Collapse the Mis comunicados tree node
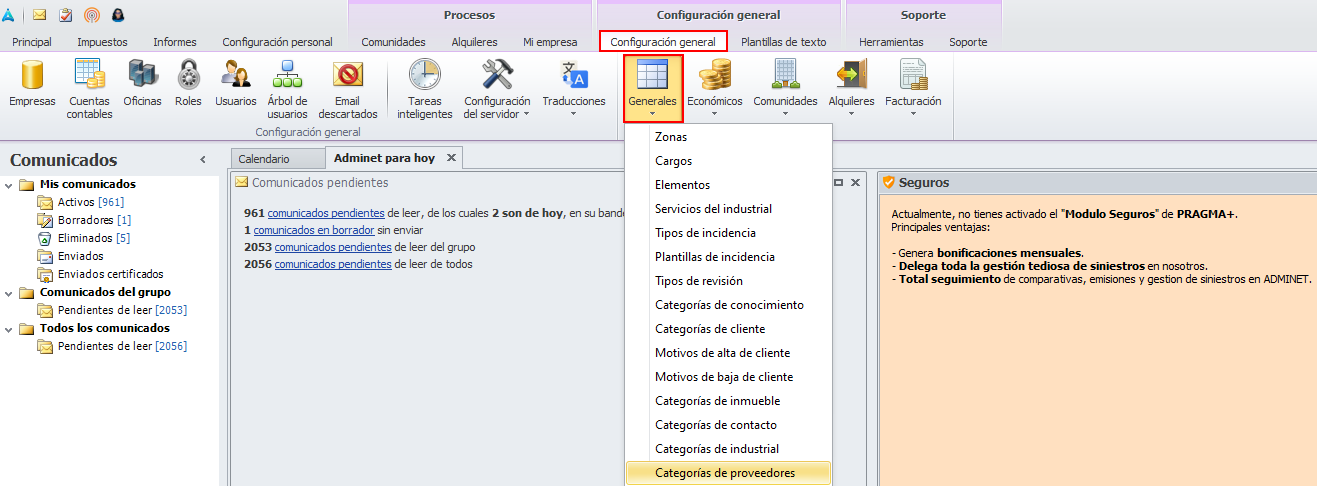This screenshot has width=1317, height=486. pyautogui.click(x=8, y=184)
